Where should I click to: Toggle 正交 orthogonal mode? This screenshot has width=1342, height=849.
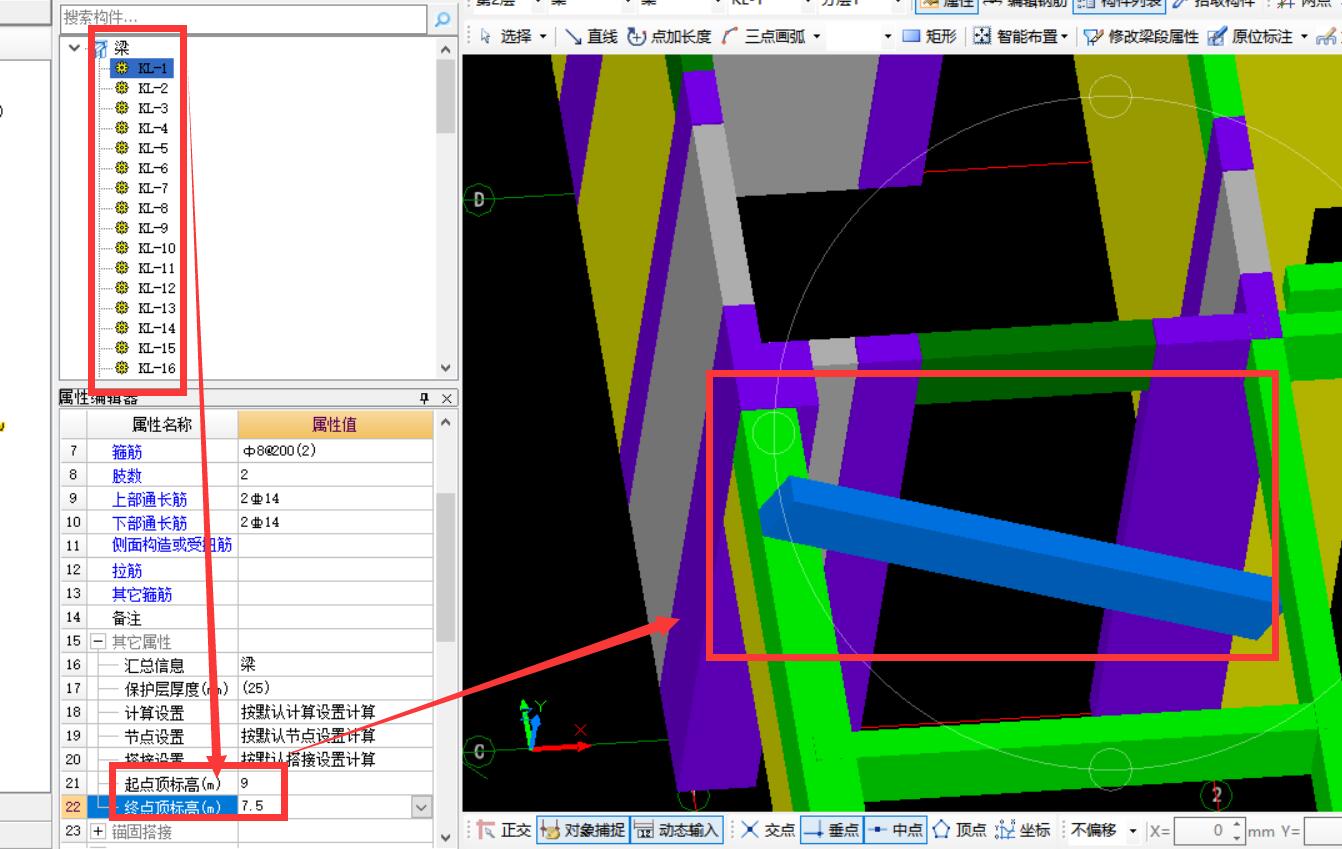[504, 830]
